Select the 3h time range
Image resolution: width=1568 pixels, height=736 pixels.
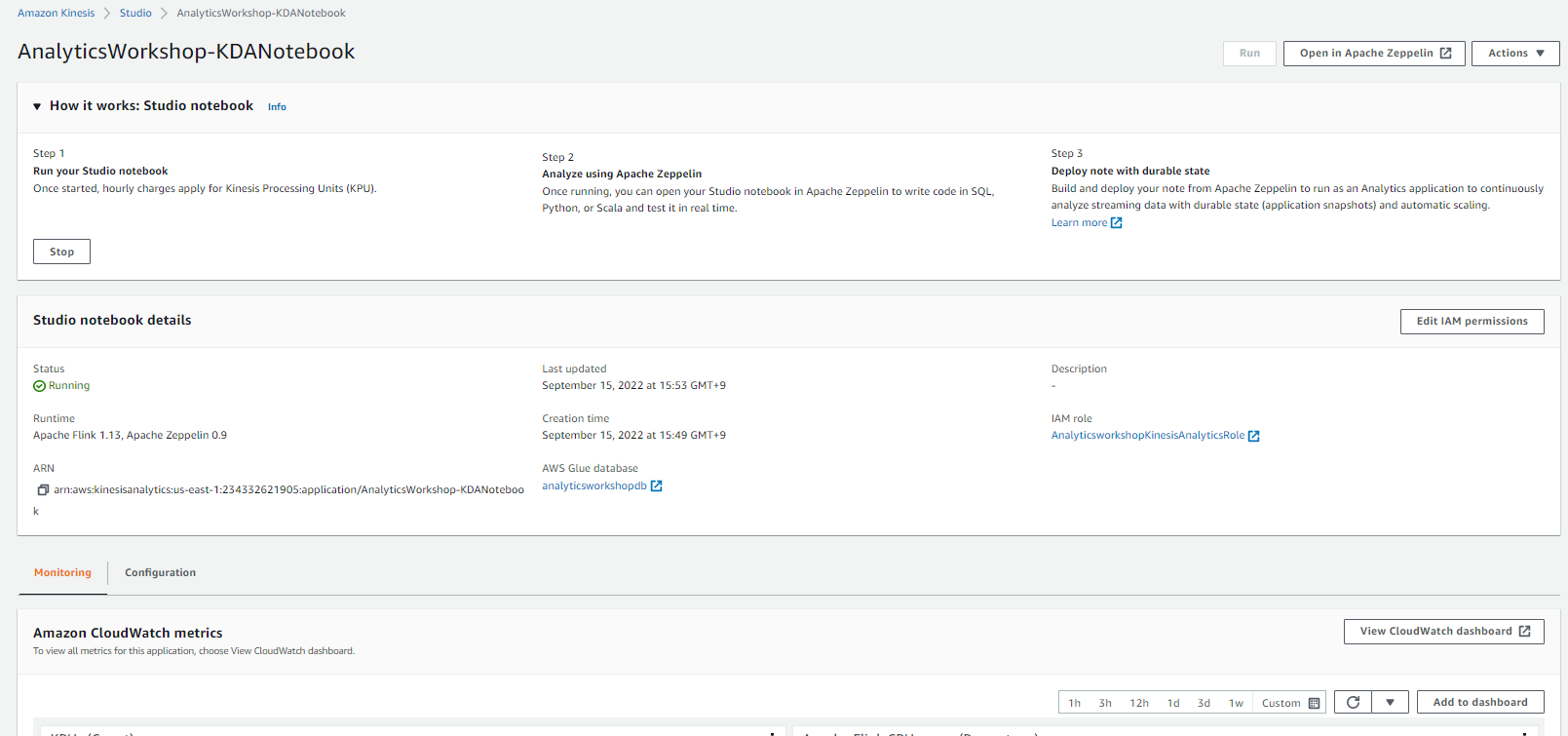tap(1105, 703)
